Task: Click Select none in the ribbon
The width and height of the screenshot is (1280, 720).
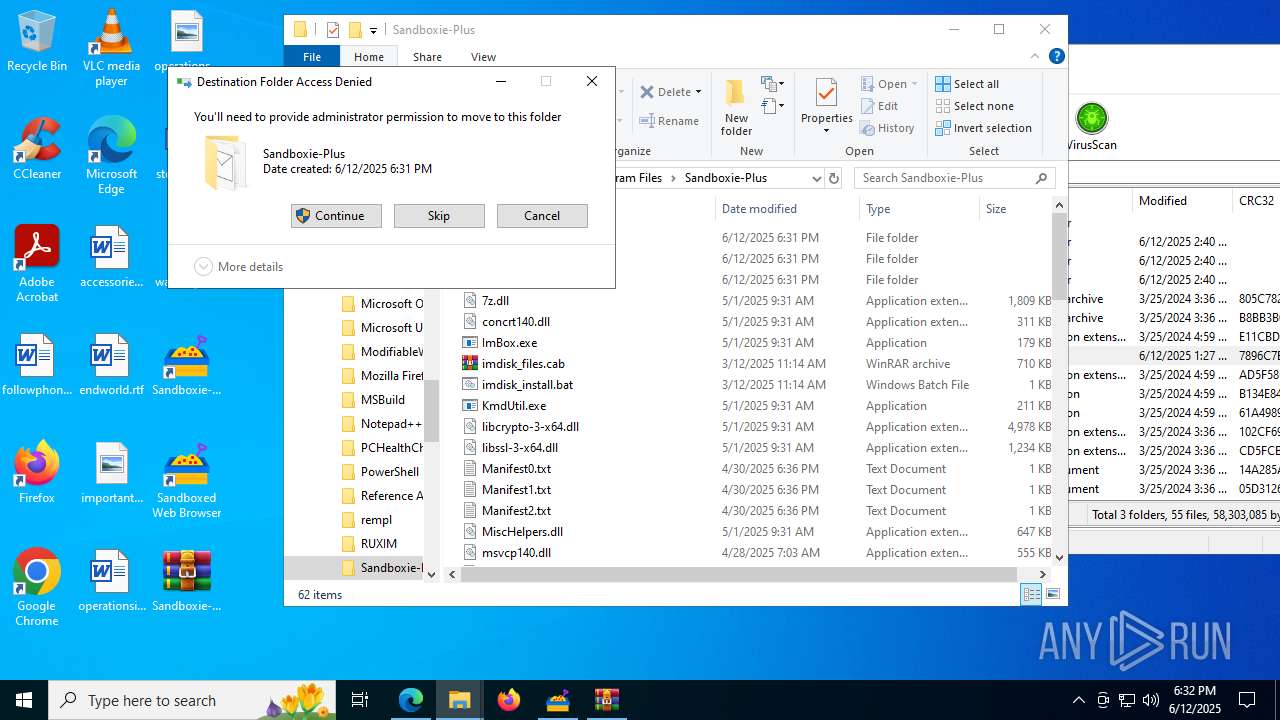Action: (x=974, y=106)
